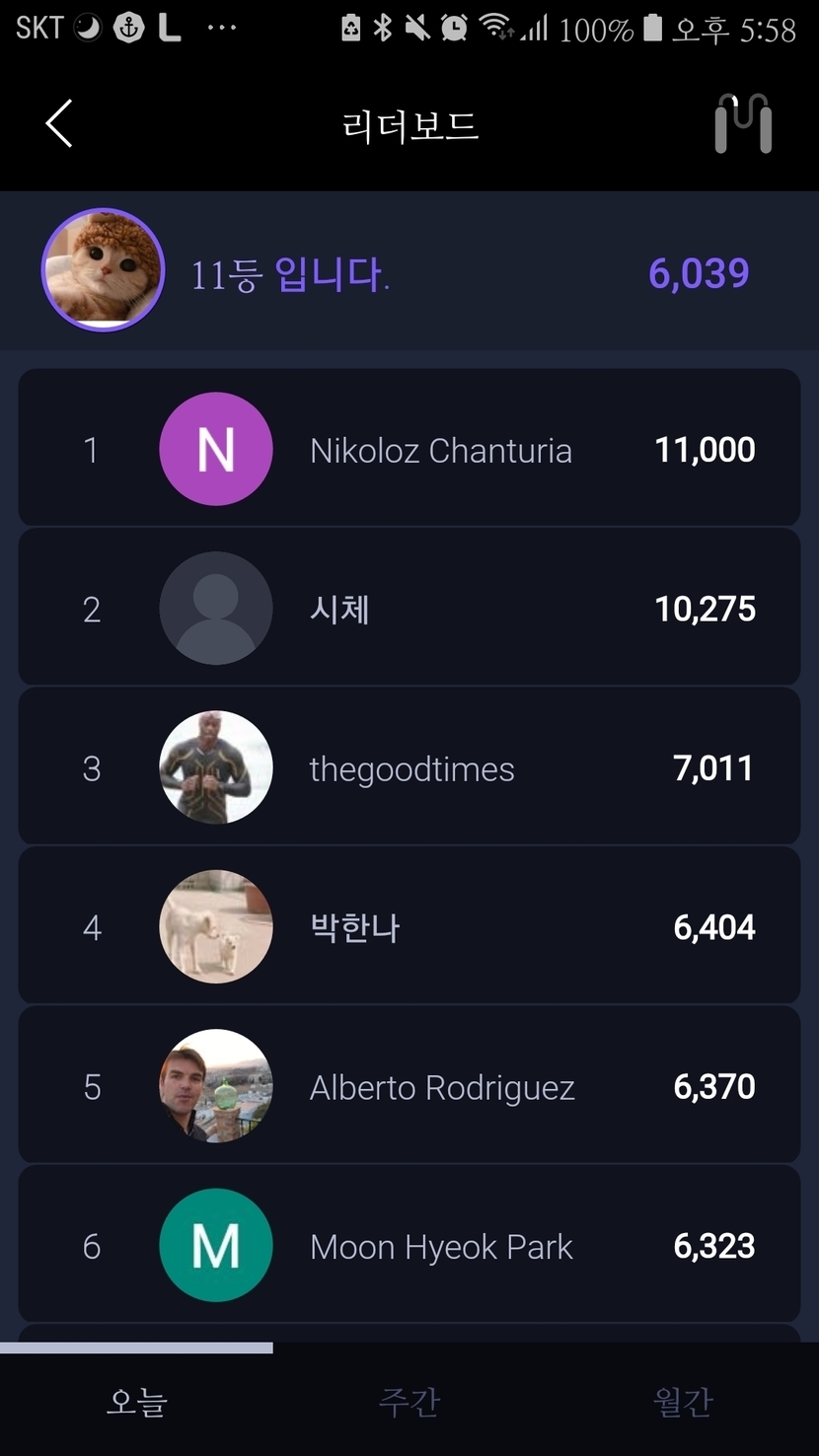Select the thegoodtimes username
The width and height of the screenshot is (819, 1456).
click(411, 769)
